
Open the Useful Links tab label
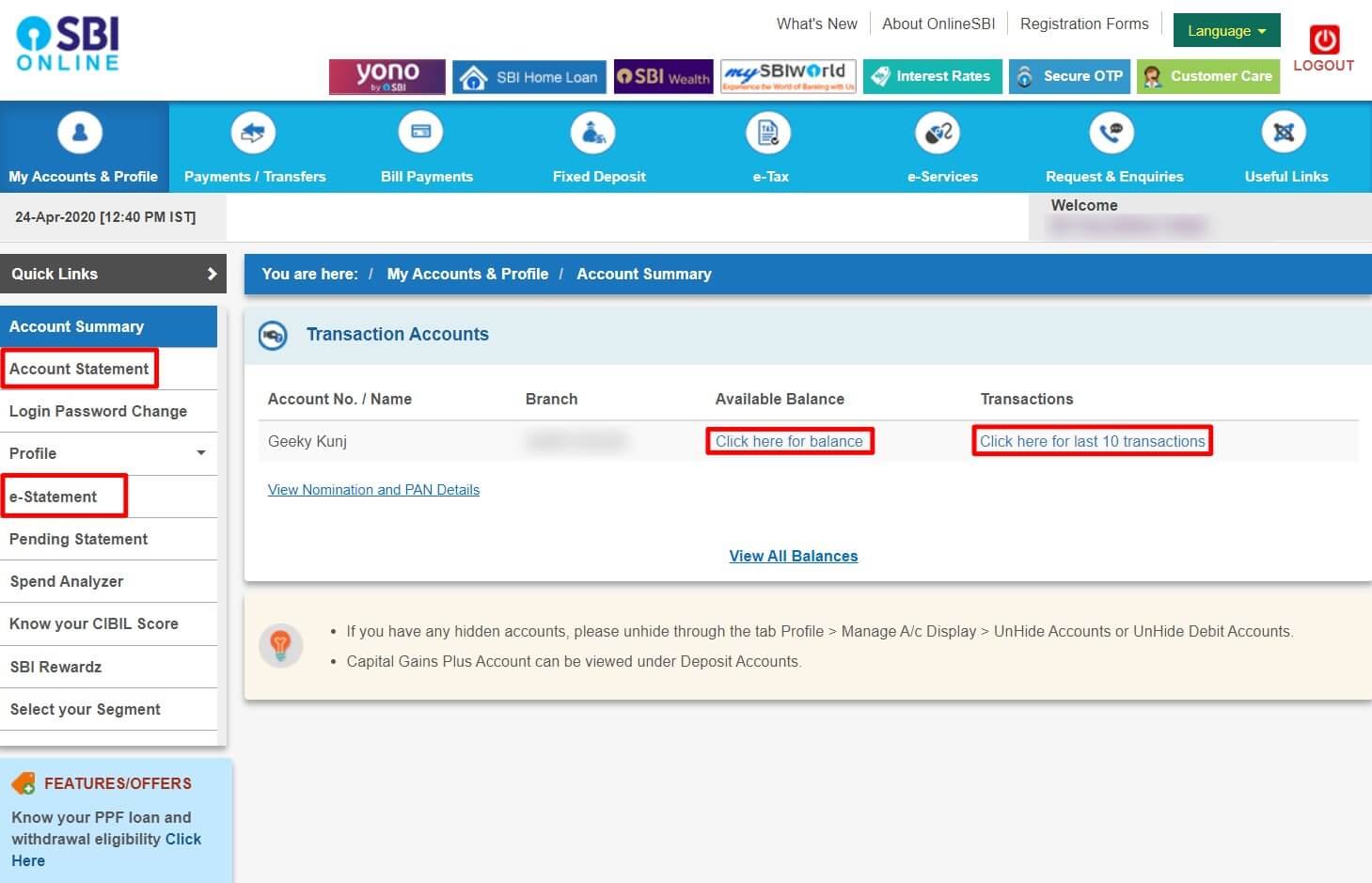pos(1286,176)
